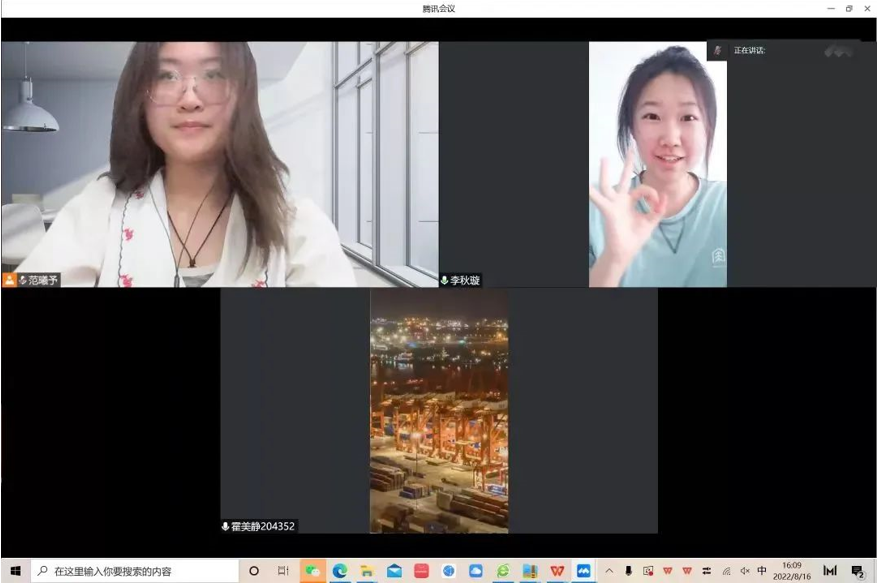This screenshot has height=586, width=879.
Task: Open the Mail app in taskbar
Action: pyautogui.click(x=394, y=571)
